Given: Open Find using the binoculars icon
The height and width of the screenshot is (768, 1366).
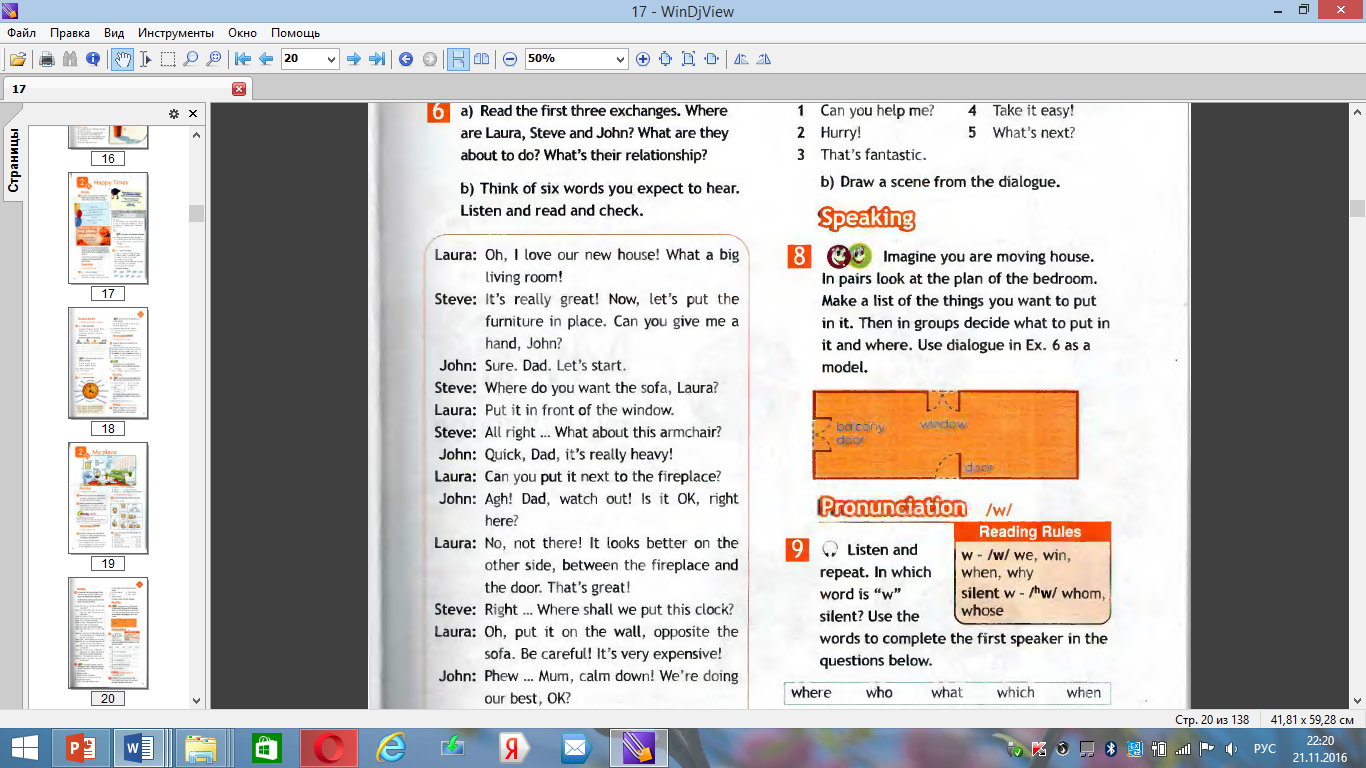Looking at the screenshot, I should (70, 59).
